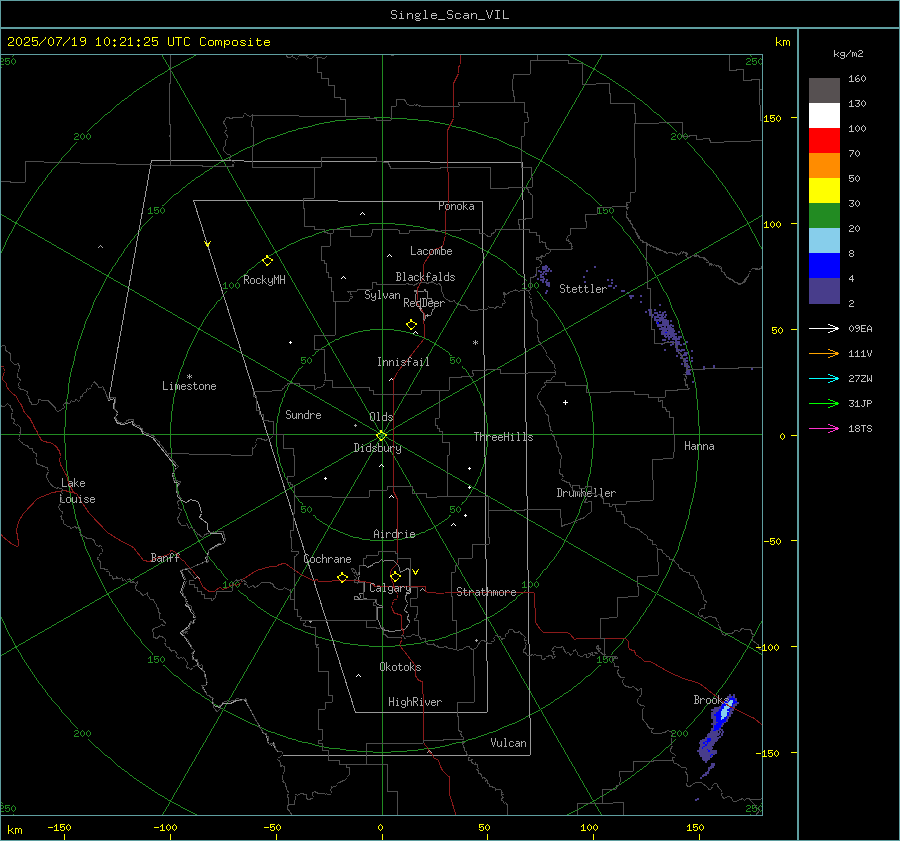Click the Limestone label
Image resolution: width=900 pixels, height=841 pixels.
(189, 386)
